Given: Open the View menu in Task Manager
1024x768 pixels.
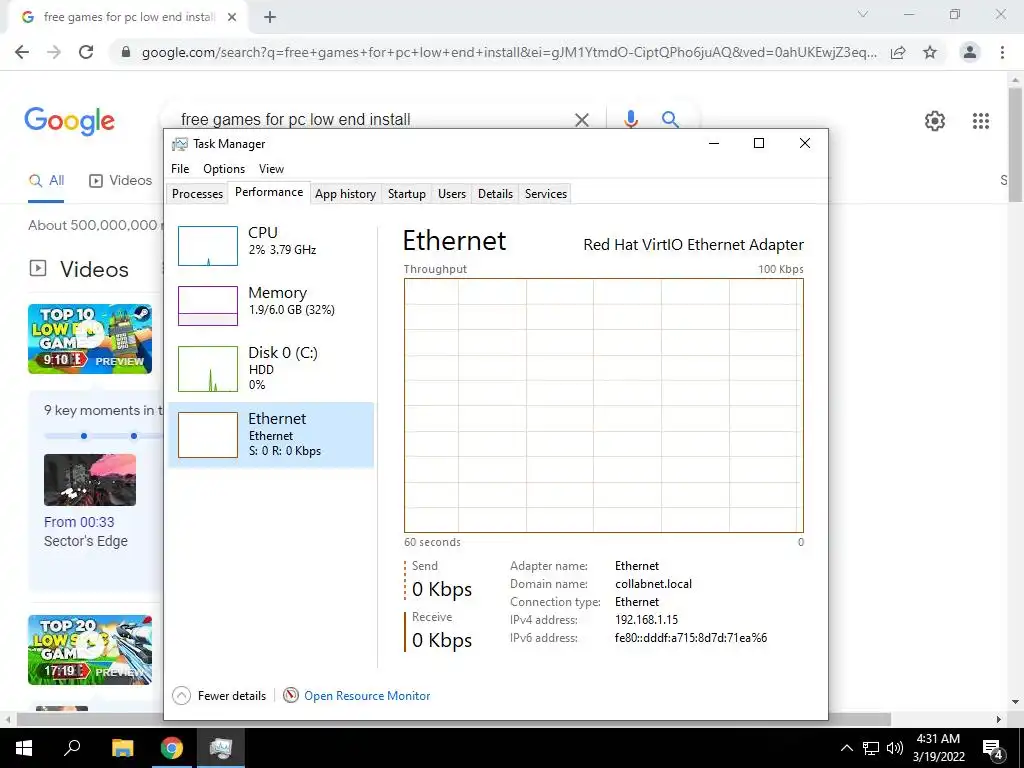Looking at the screenshot, I should point(271,168).
